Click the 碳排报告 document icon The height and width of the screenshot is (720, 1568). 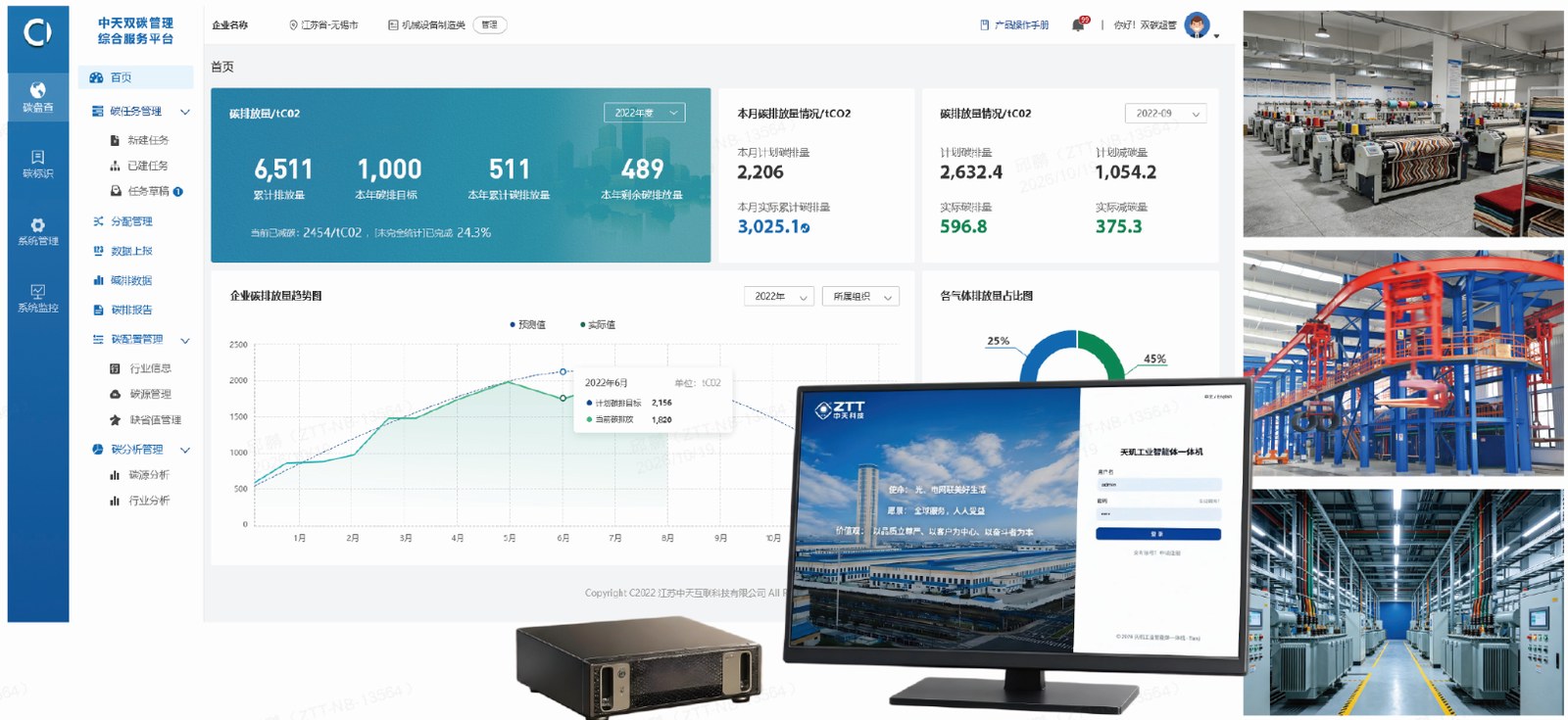point(98,310)
